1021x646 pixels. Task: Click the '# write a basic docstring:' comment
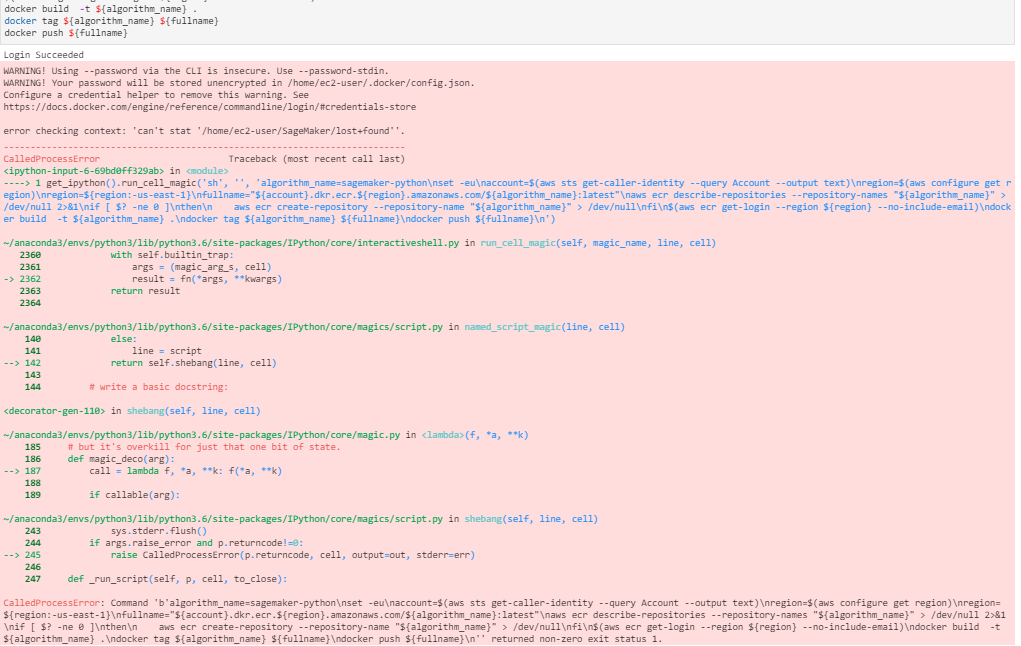[x=159, y=387]
